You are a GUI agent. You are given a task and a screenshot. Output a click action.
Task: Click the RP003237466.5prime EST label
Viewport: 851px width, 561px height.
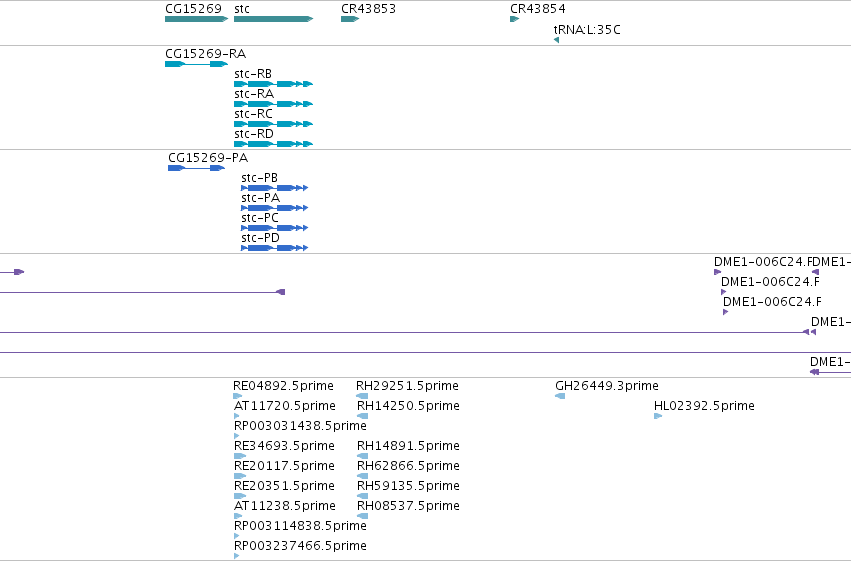click(300, 546)
